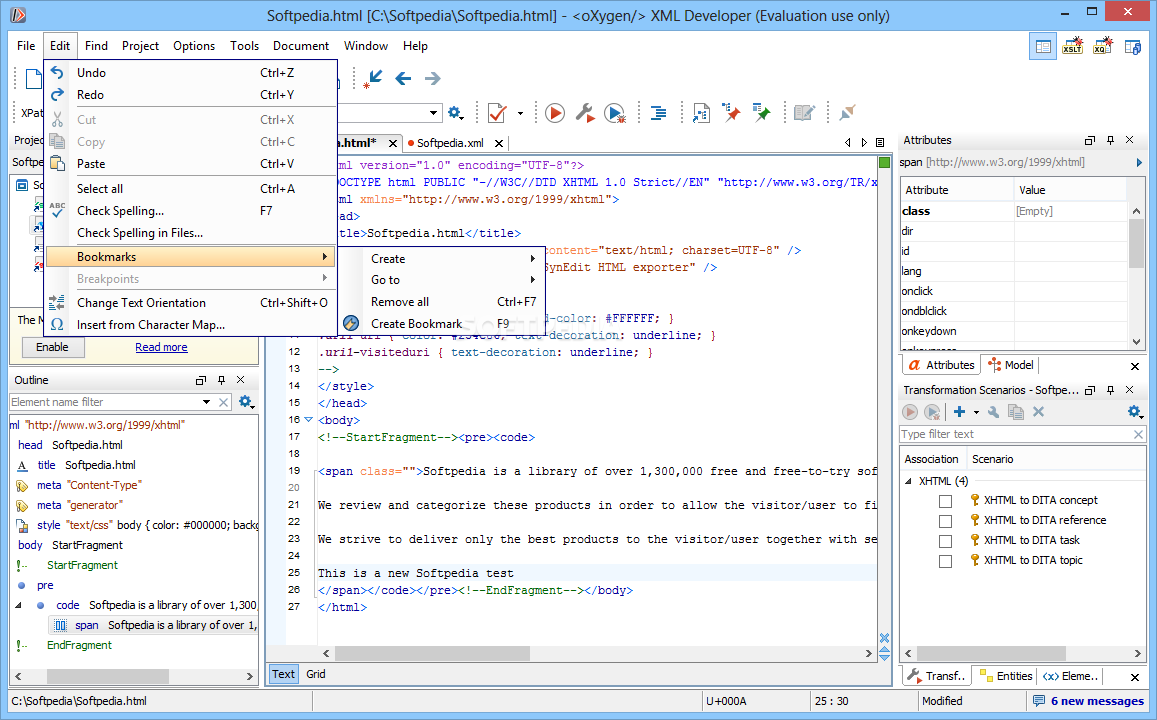Click the blue Back arrow toolbar icon
The width and height of the screenshot is (1157, 720).
click(403, 78)
